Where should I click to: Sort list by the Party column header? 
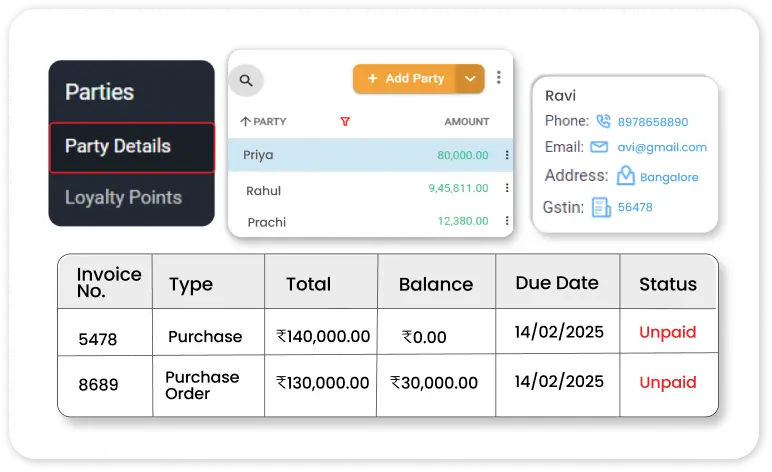[x=263, y=122]
